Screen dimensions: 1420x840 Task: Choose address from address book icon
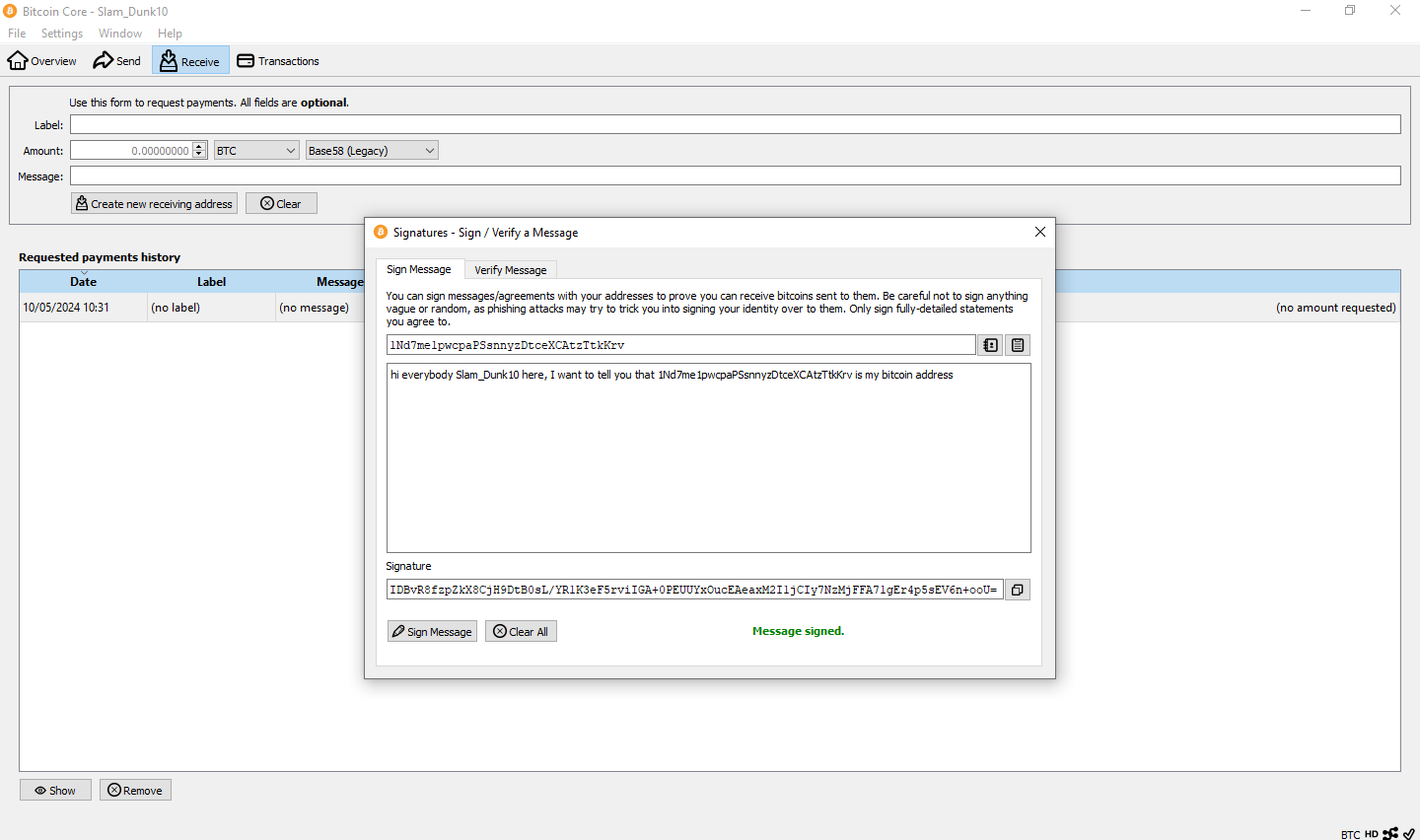point(991,345)
